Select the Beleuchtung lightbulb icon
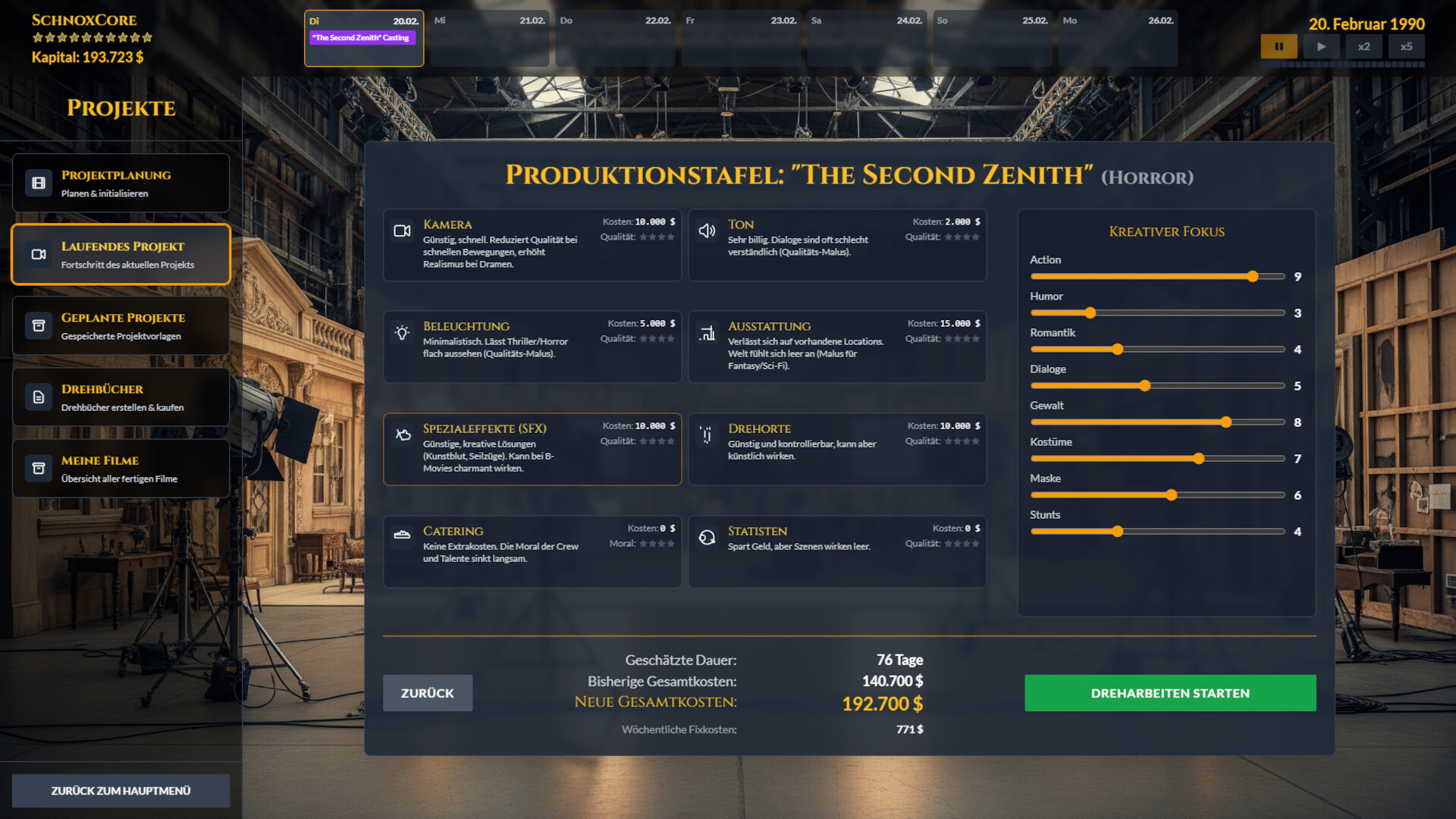Viewport: 1456px width, 819px height. [x=403, y=332]
